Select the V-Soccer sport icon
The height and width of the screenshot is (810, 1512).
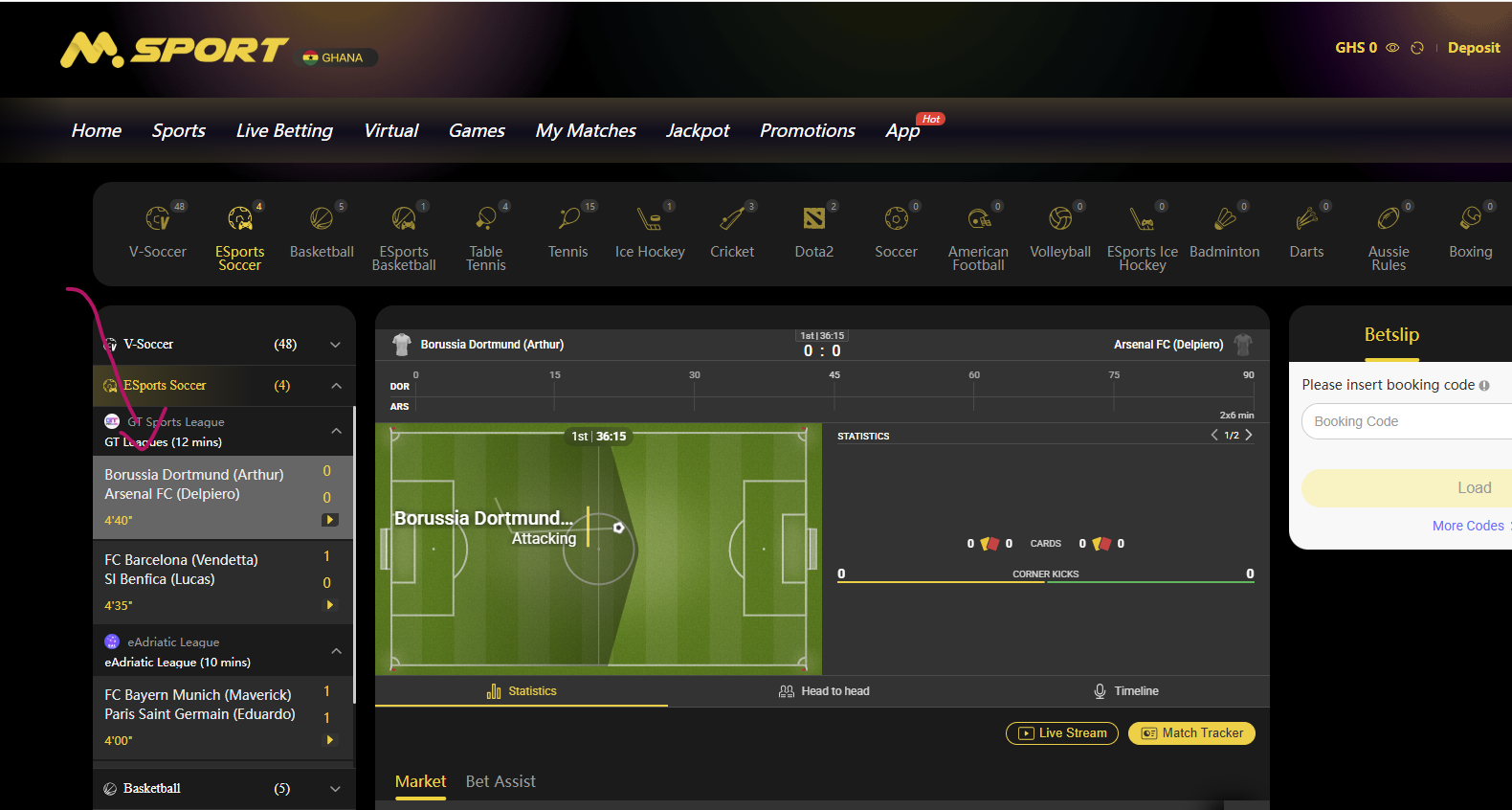pos(158,218)
